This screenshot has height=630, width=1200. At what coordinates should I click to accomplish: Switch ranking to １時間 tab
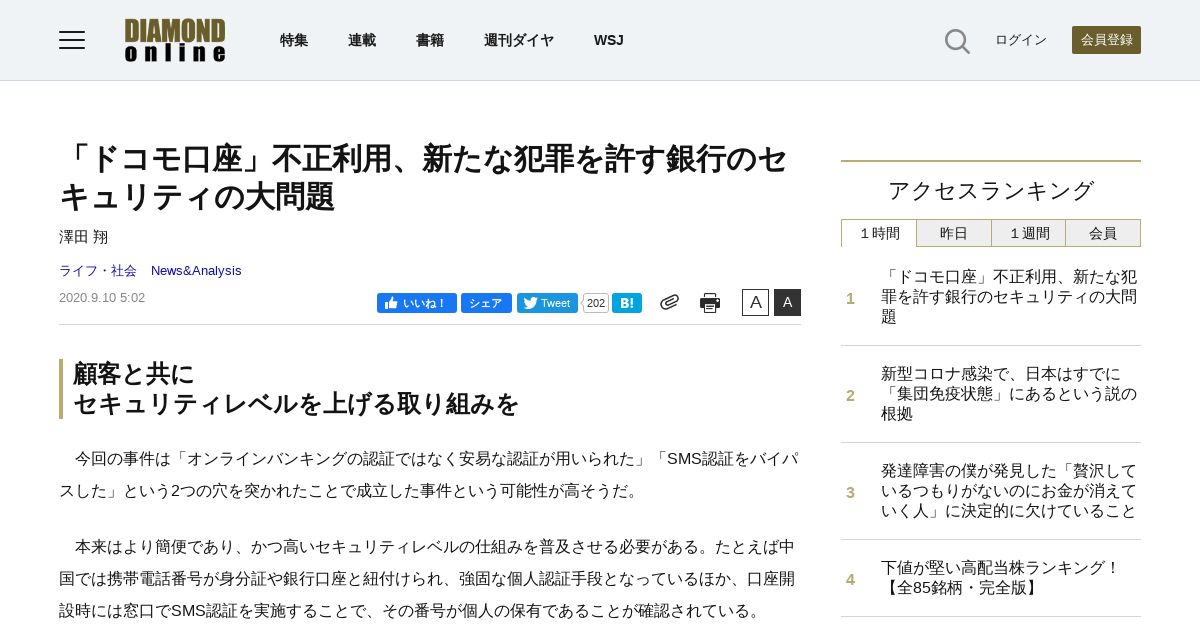click(879, 233)
